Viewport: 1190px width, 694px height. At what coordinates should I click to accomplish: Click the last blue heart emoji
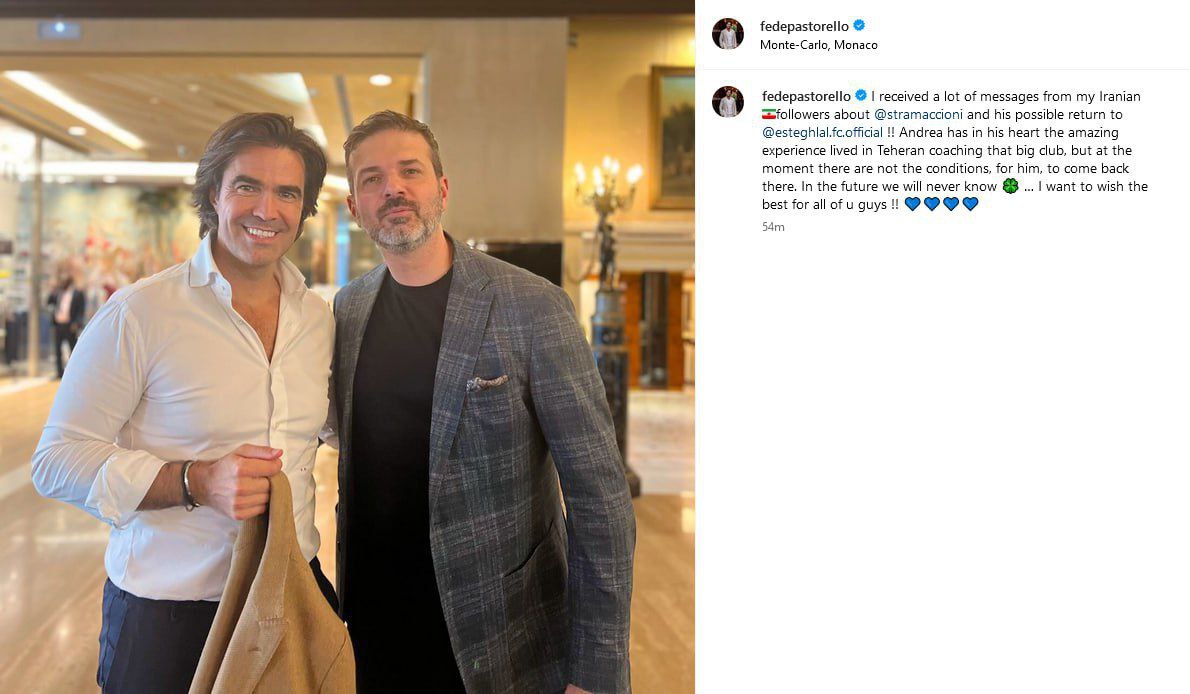pos(970,204)
